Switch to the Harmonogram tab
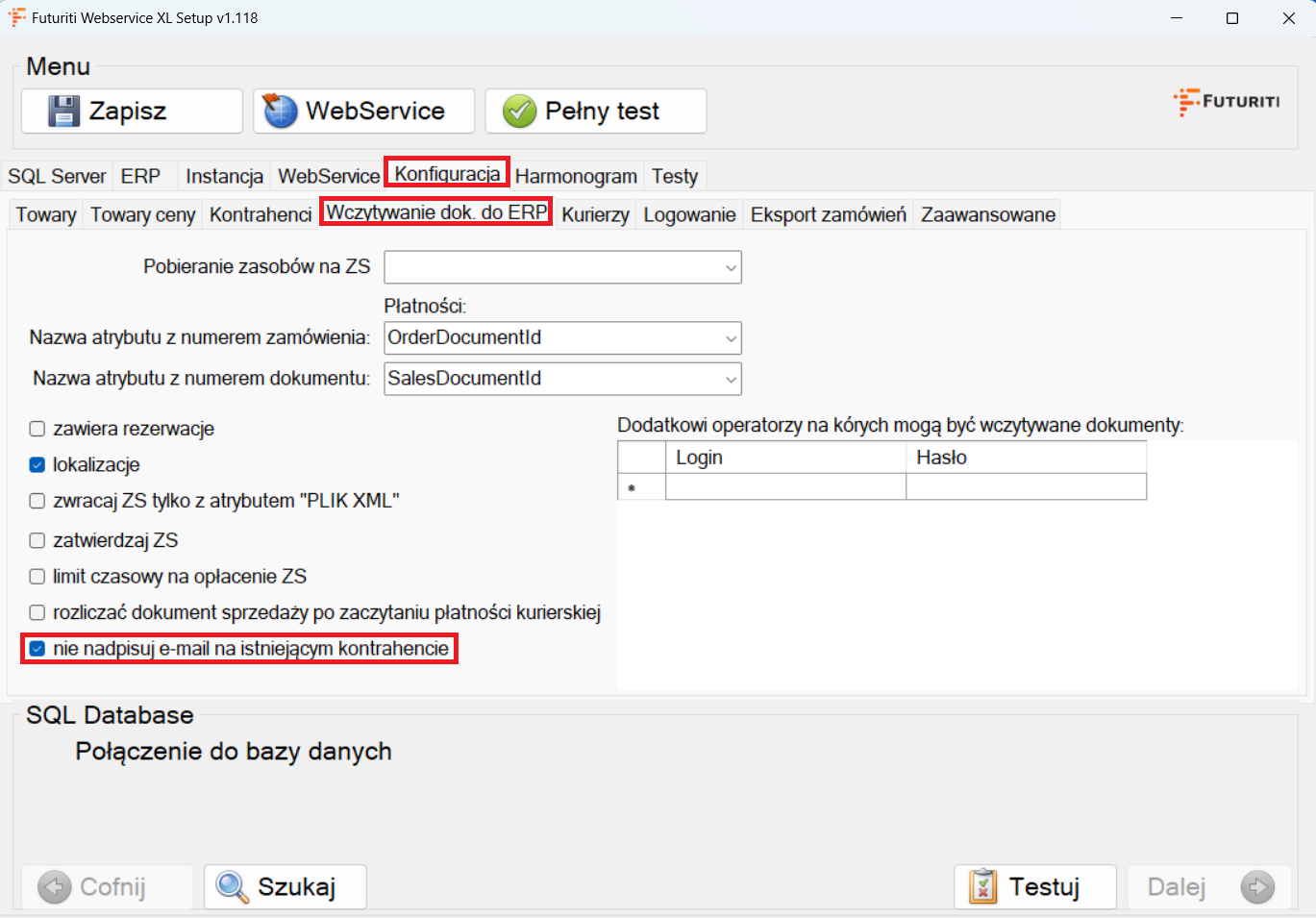 [576, 177]
